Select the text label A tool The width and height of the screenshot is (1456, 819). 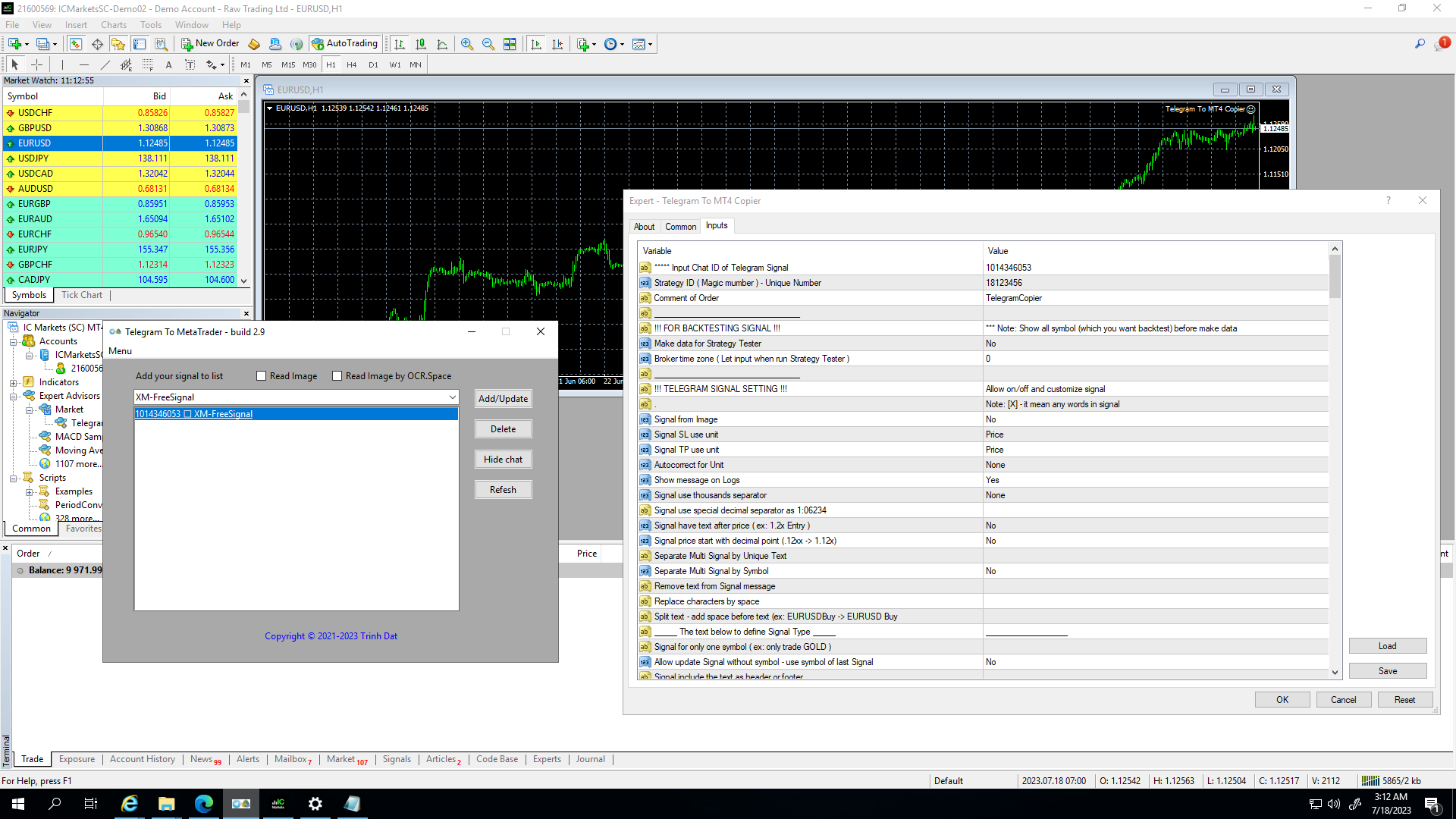pyautogui.click(x=168, y=64)
